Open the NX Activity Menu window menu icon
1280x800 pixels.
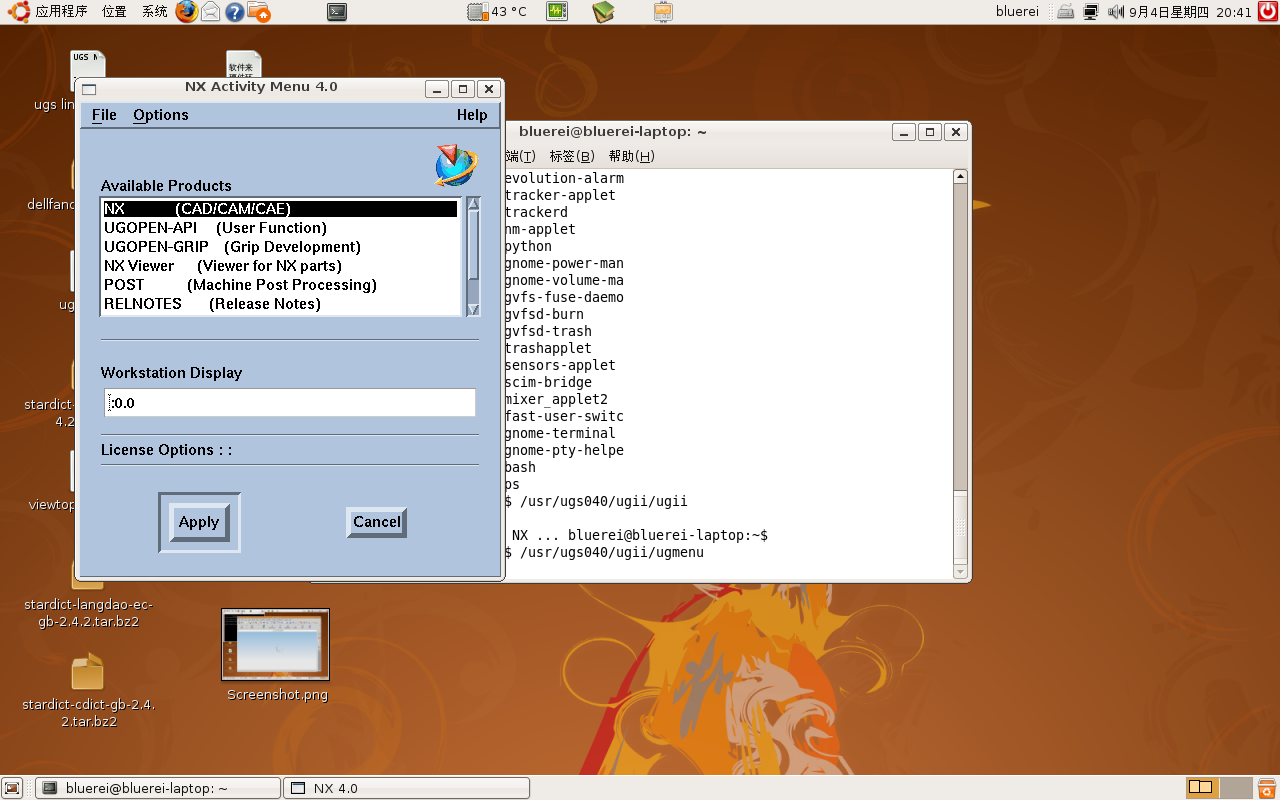tap(89, 89)
